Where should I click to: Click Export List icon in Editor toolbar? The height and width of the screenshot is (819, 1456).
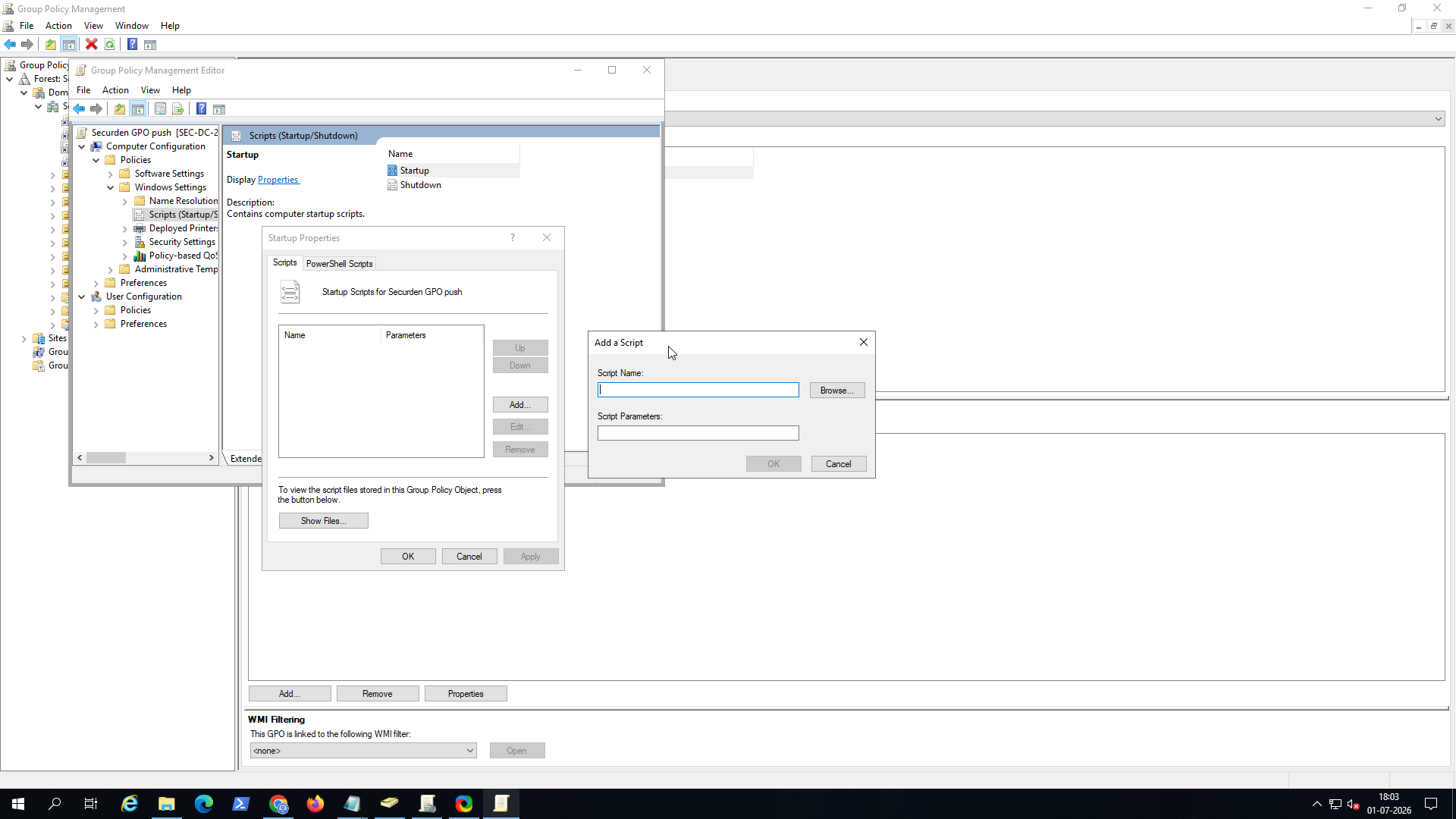(x=178, y=109)
